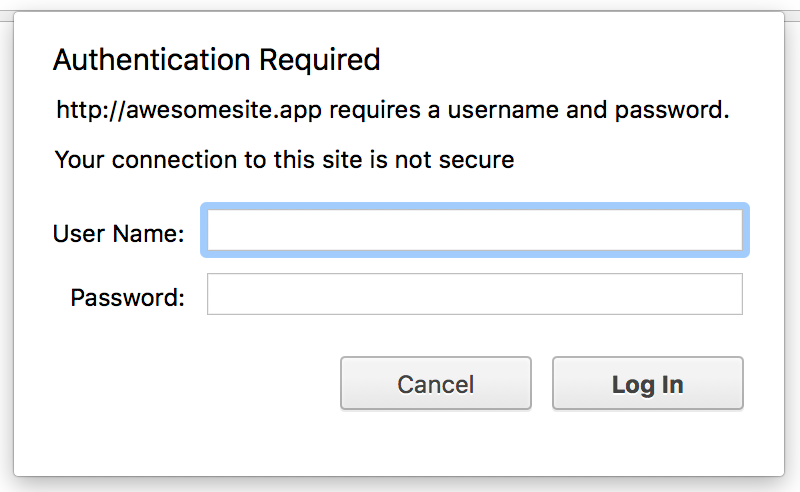Click "password." ending the site message
This screenshot has height=492, width=800.
(x=670, y=110)
